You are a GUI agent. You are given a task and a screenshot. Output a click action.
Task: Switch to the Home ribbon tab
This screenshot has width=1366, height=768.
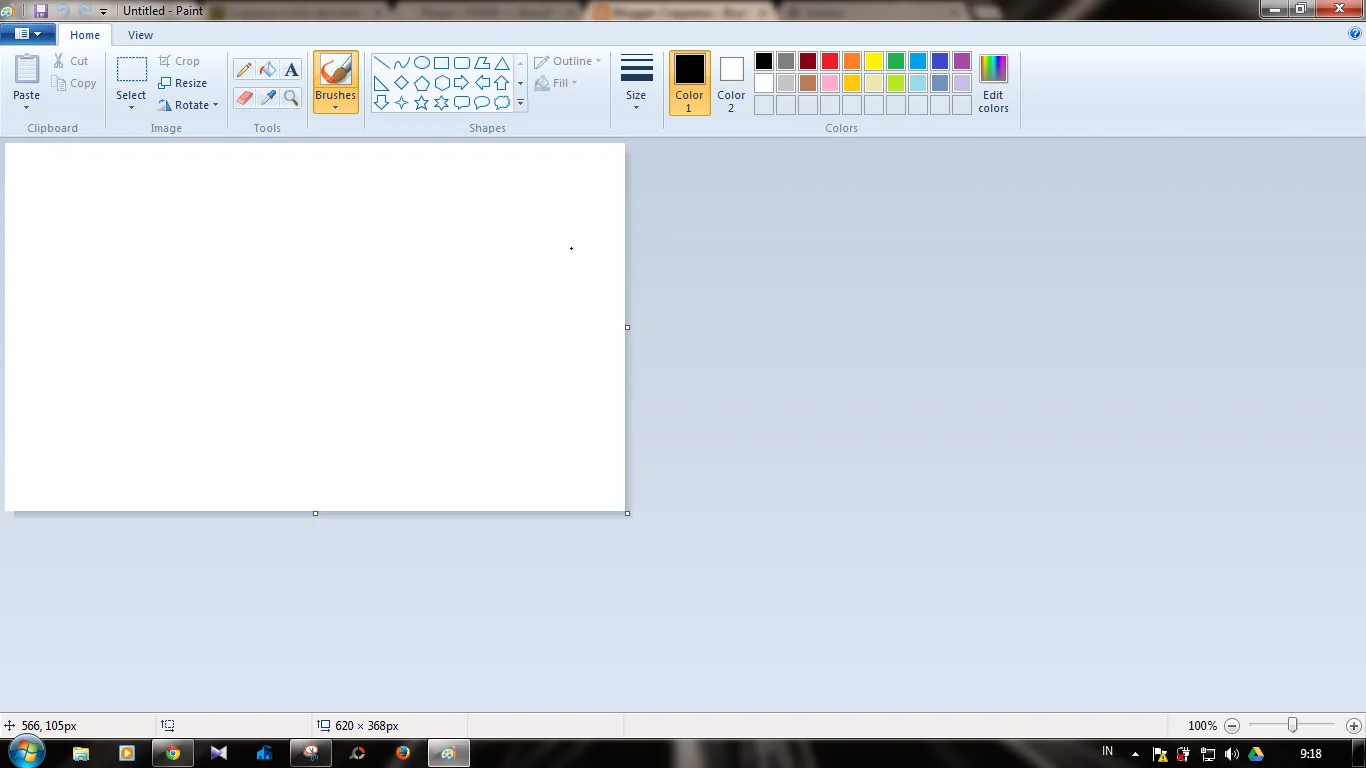pos(85,35)
